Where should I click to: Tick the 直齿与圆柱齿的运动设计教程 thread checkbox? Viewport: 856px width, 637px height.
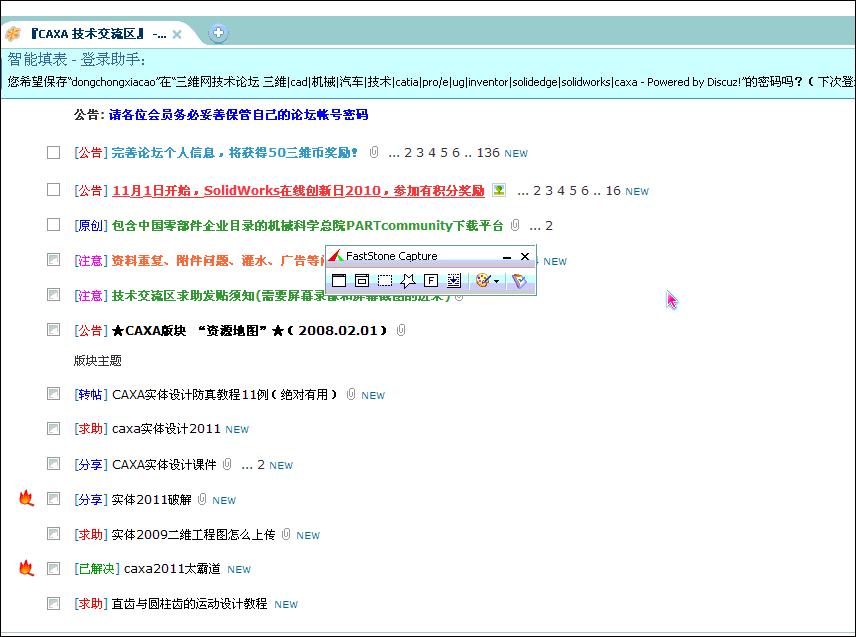point(54,604)
